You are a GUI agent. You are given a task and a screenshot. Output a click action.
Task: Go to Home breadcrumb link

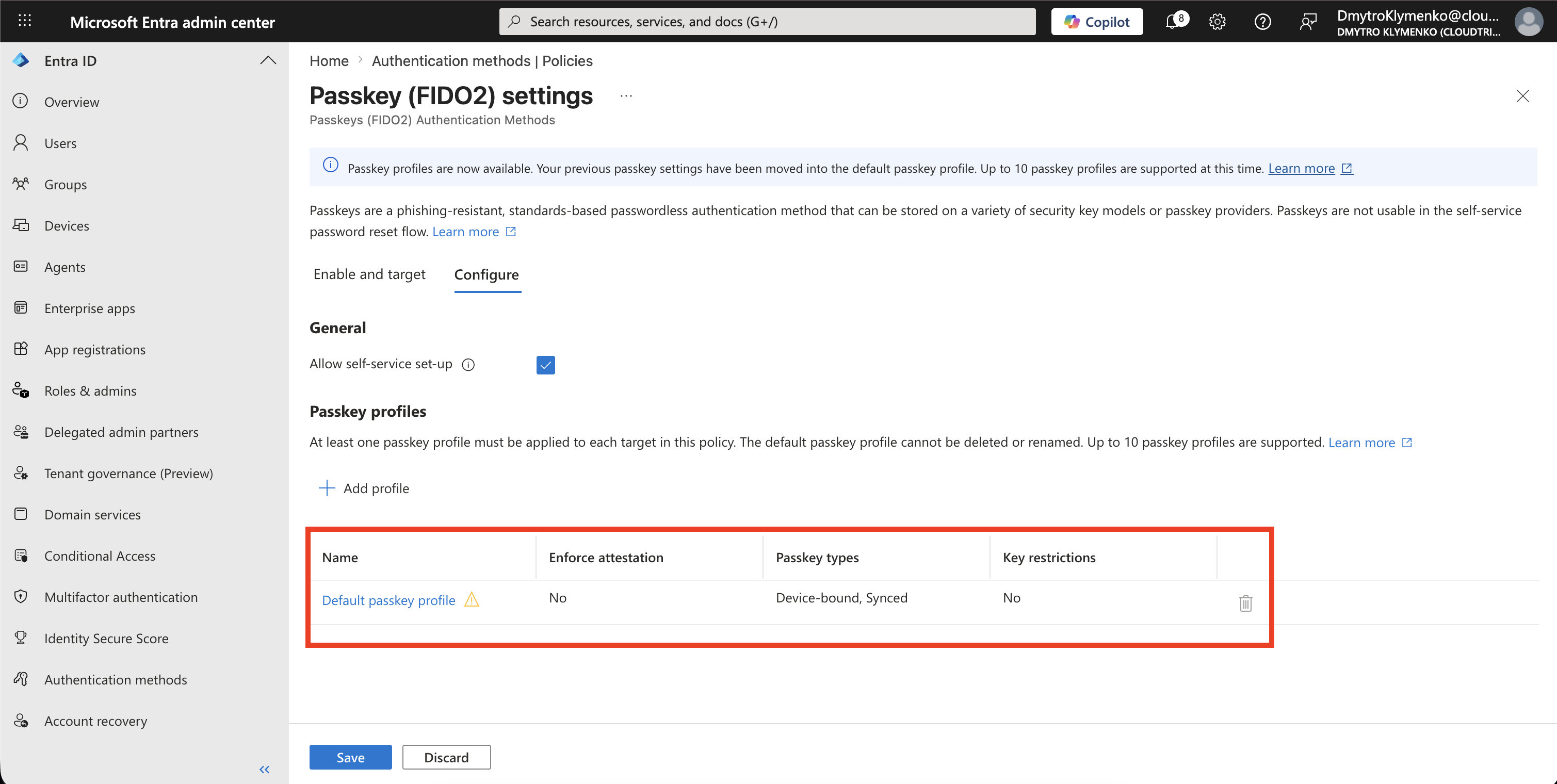[x=329, y=60]
